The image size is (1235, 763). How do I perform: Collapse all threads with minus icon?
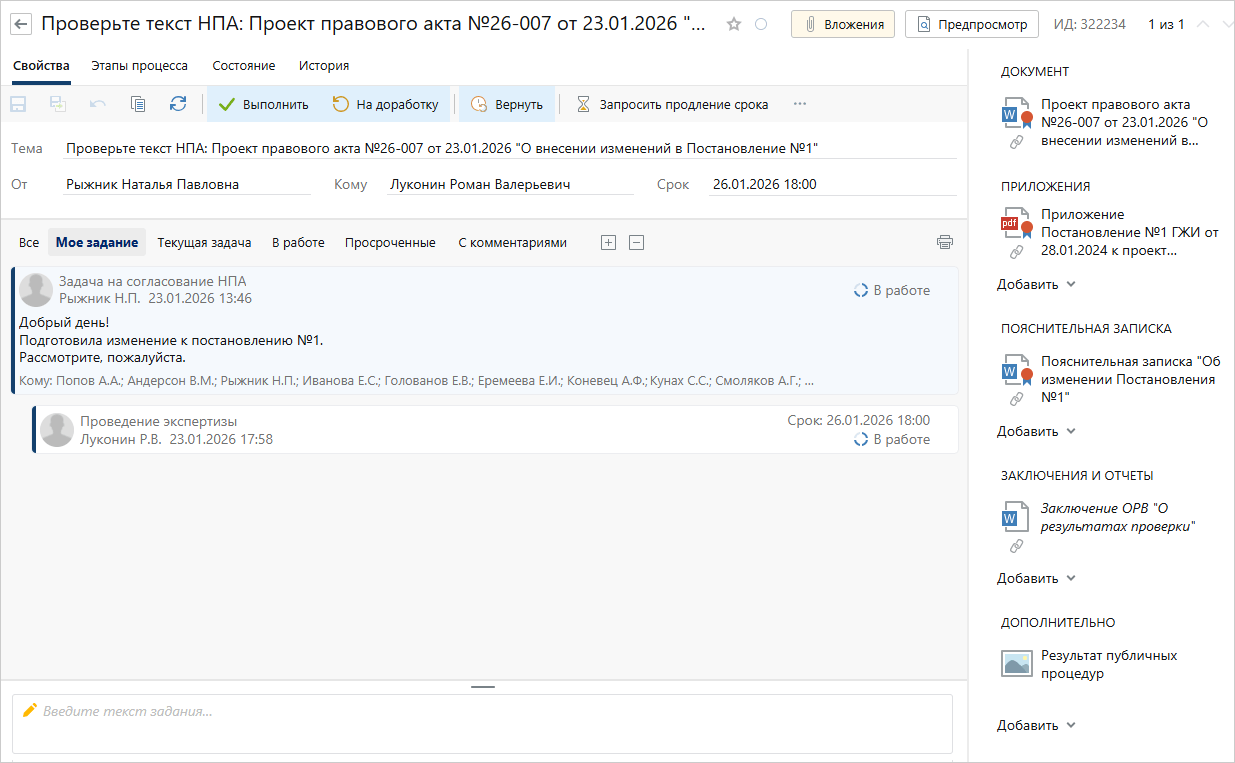(x=637, y=242)
